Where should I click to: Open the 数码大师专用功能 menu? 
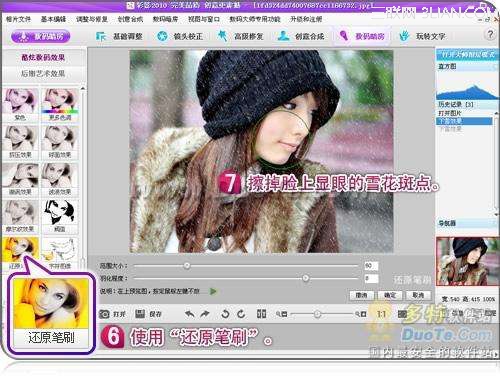click(255, 19)
